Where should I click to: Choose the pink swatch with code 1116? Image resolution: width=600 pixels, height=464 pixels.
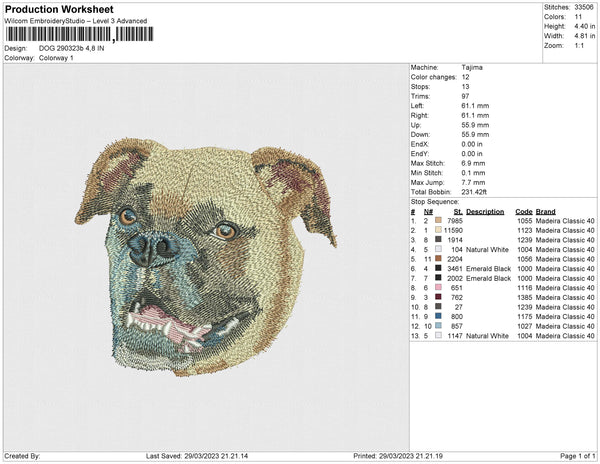pos(438,288)
